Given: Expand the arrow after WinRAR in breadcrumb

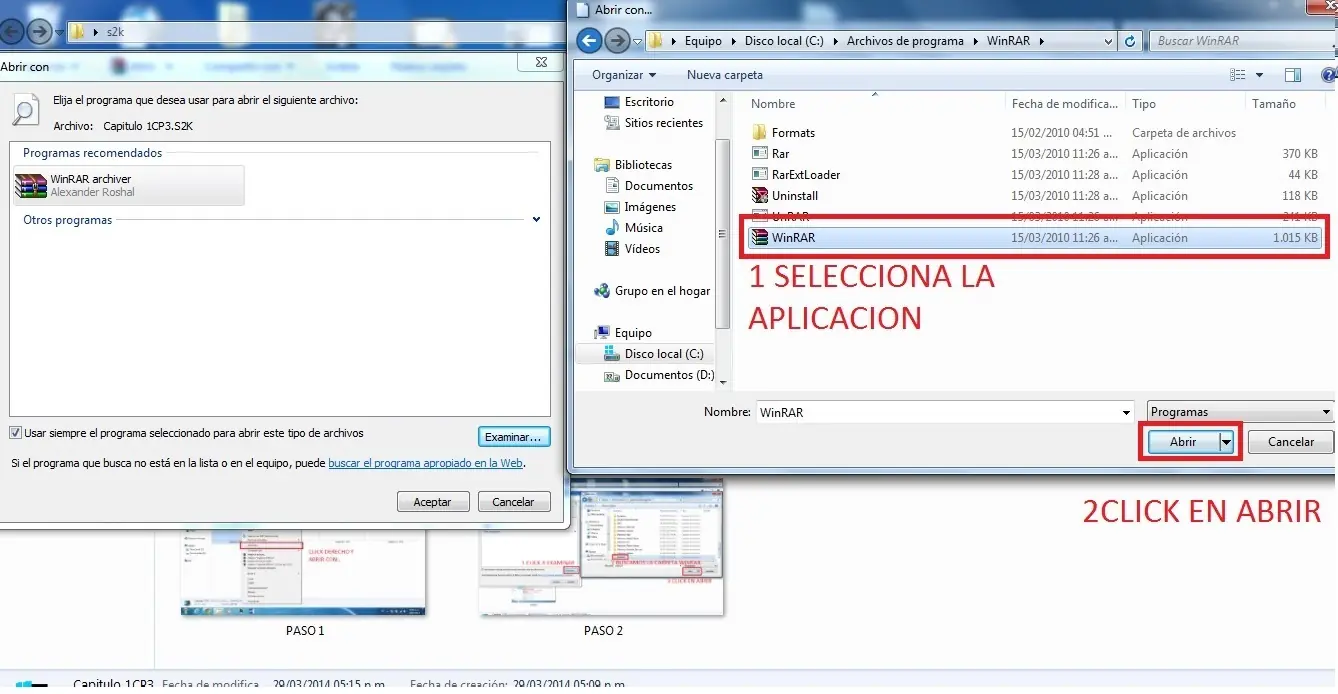Looking at the screenshot, I should [1042, 41].
